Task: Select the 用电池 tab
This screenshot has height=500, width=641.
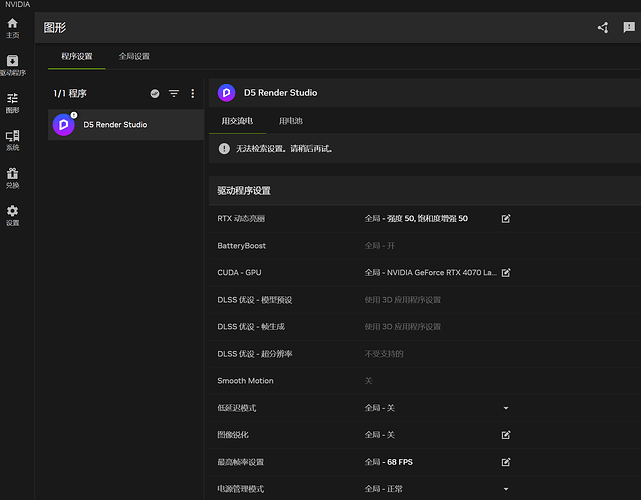Action: click(x=291, y=121)
